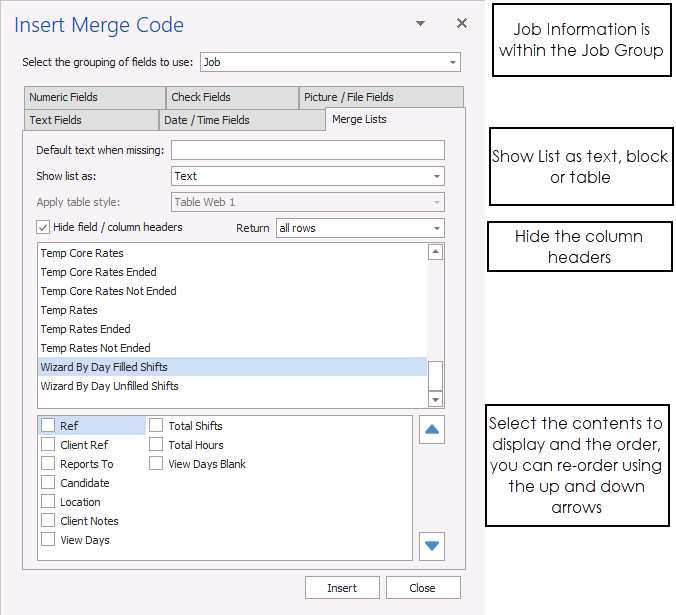Tick the Candidate checkbox
This screenshot has height=615, width=676.
point(48,483)
